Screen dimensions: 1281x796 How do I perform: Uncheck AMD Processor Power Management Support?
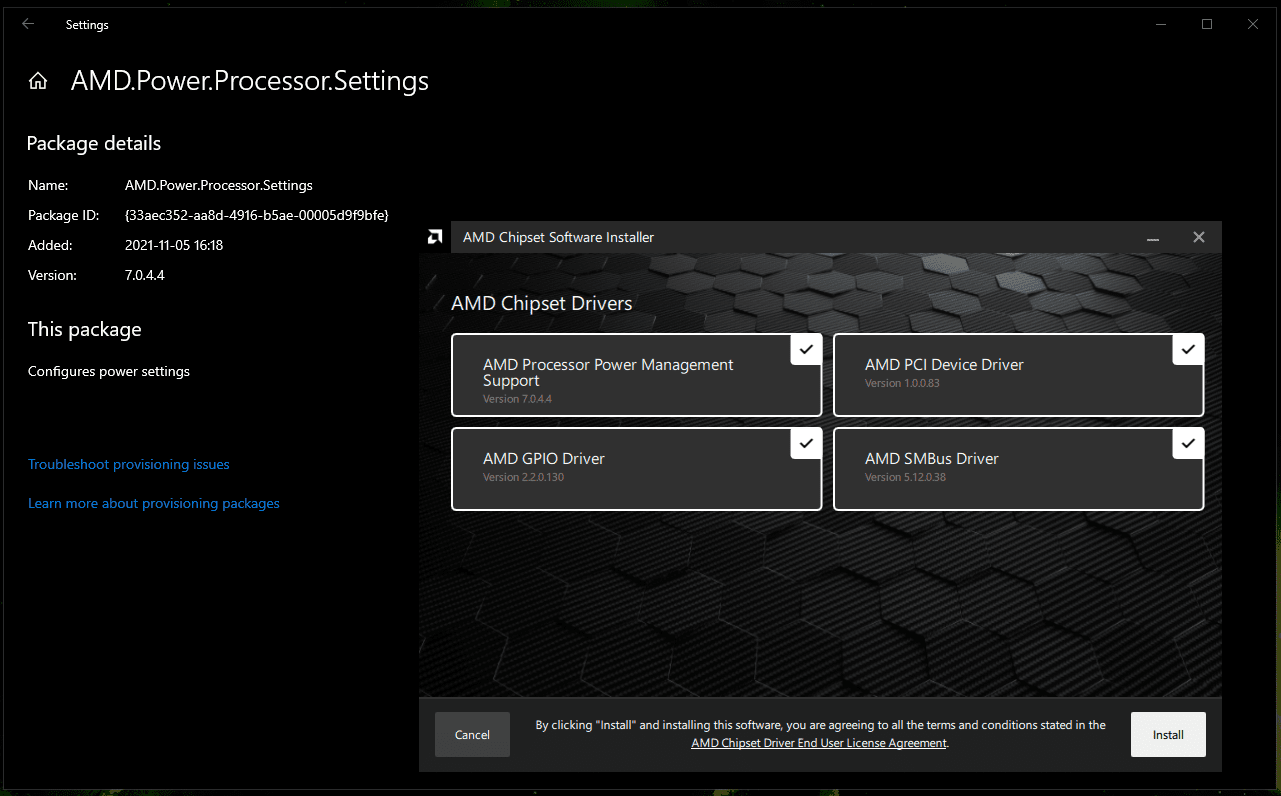point(806,350)
